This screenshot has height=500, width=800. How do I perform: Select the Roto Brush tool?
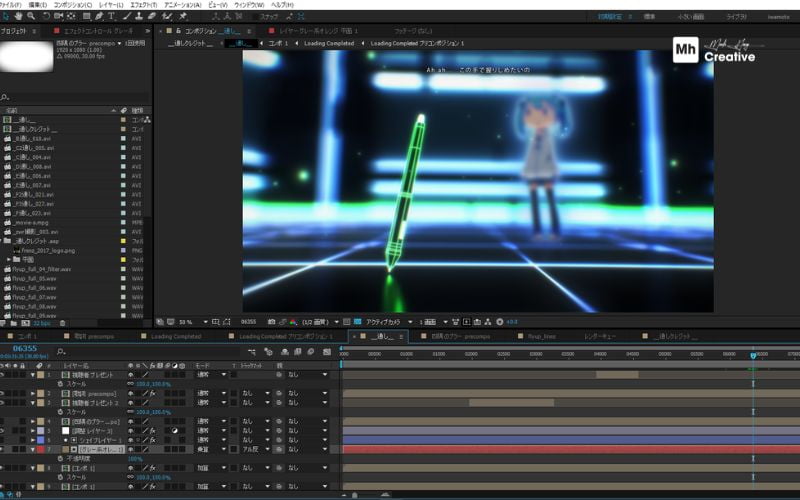pyautogui.click(x=167, y=16)
